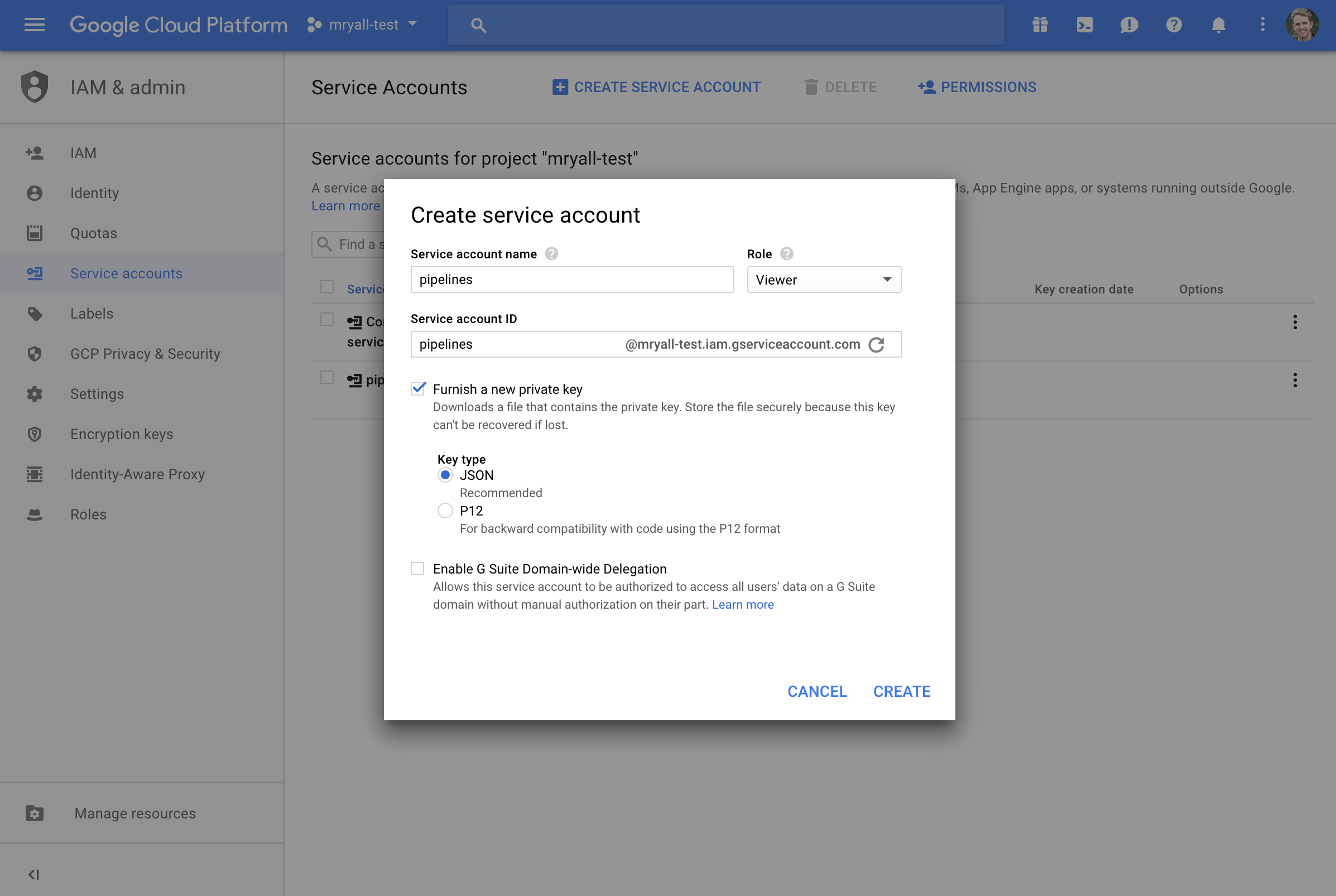This screenshot has height=896, width=1336.
Task: Regenerate the service account ID with refresh icon
Action: point(876,345)
